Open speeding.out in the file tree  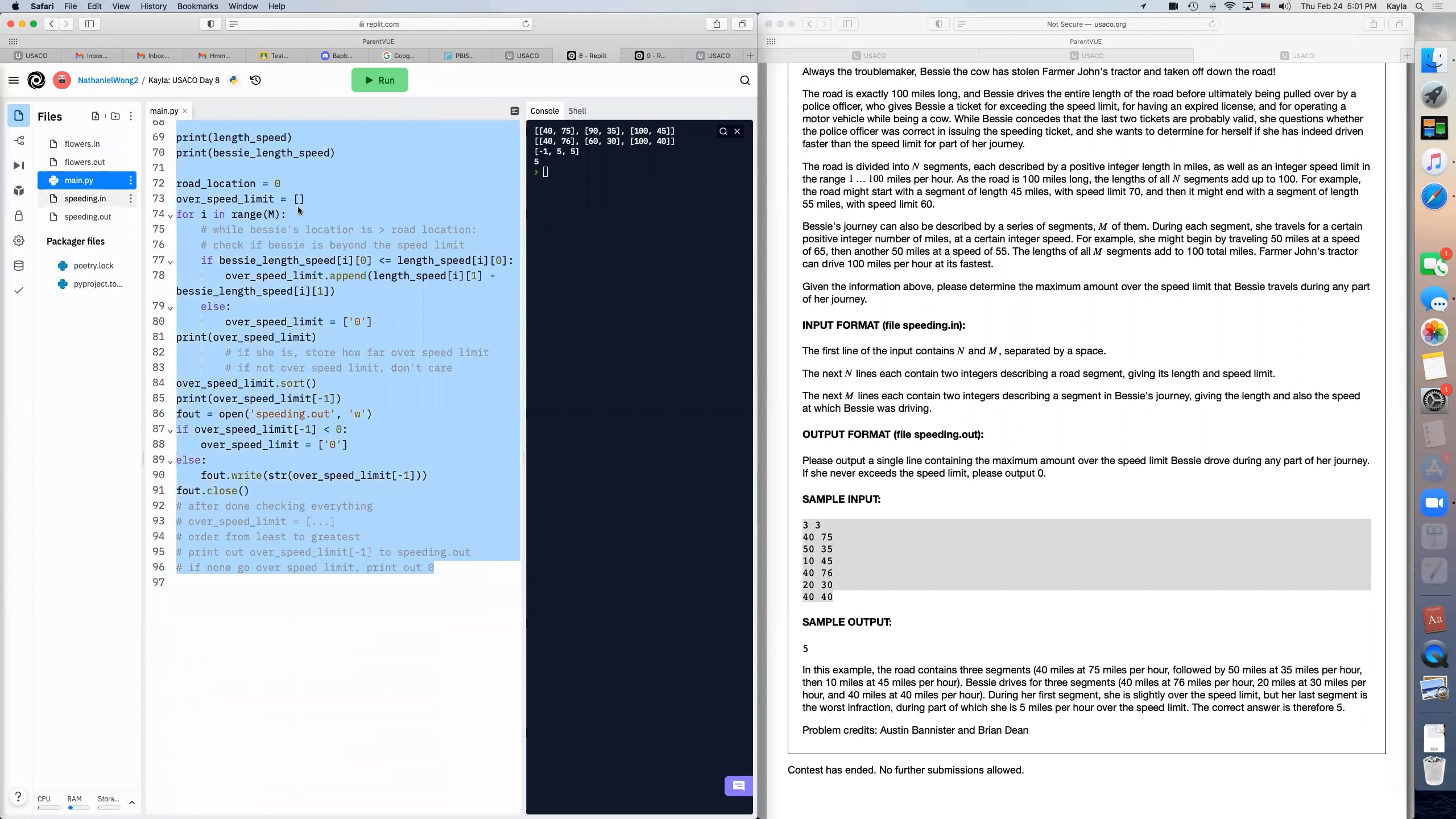(88, 217)
